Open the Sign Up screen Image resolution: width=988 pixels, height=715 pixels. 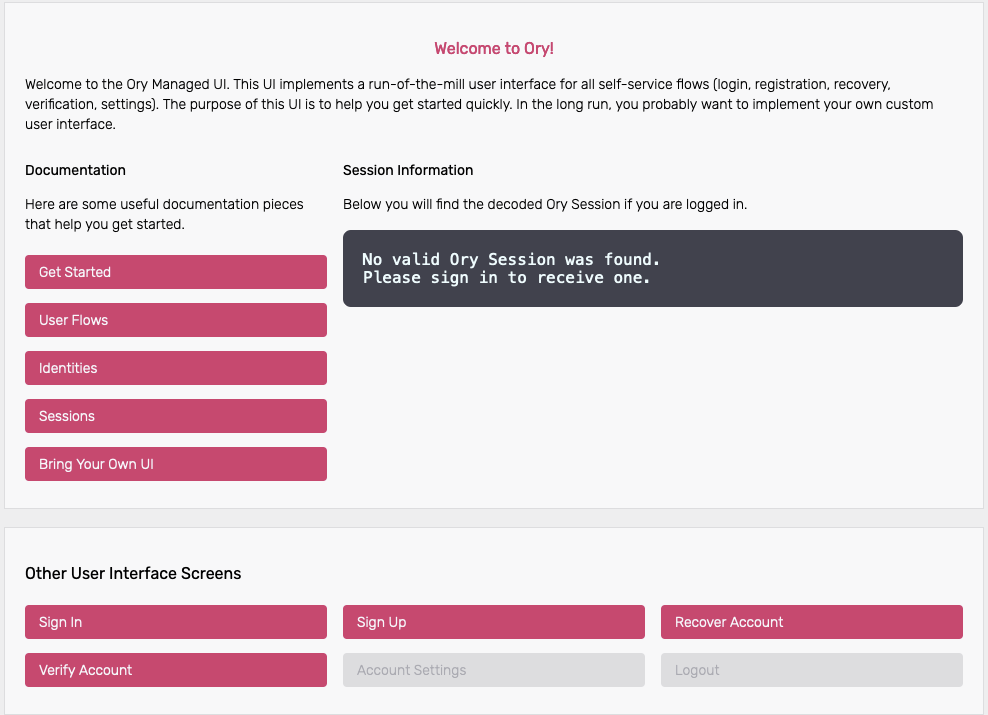pyautogui.click(x=493, y=621)
